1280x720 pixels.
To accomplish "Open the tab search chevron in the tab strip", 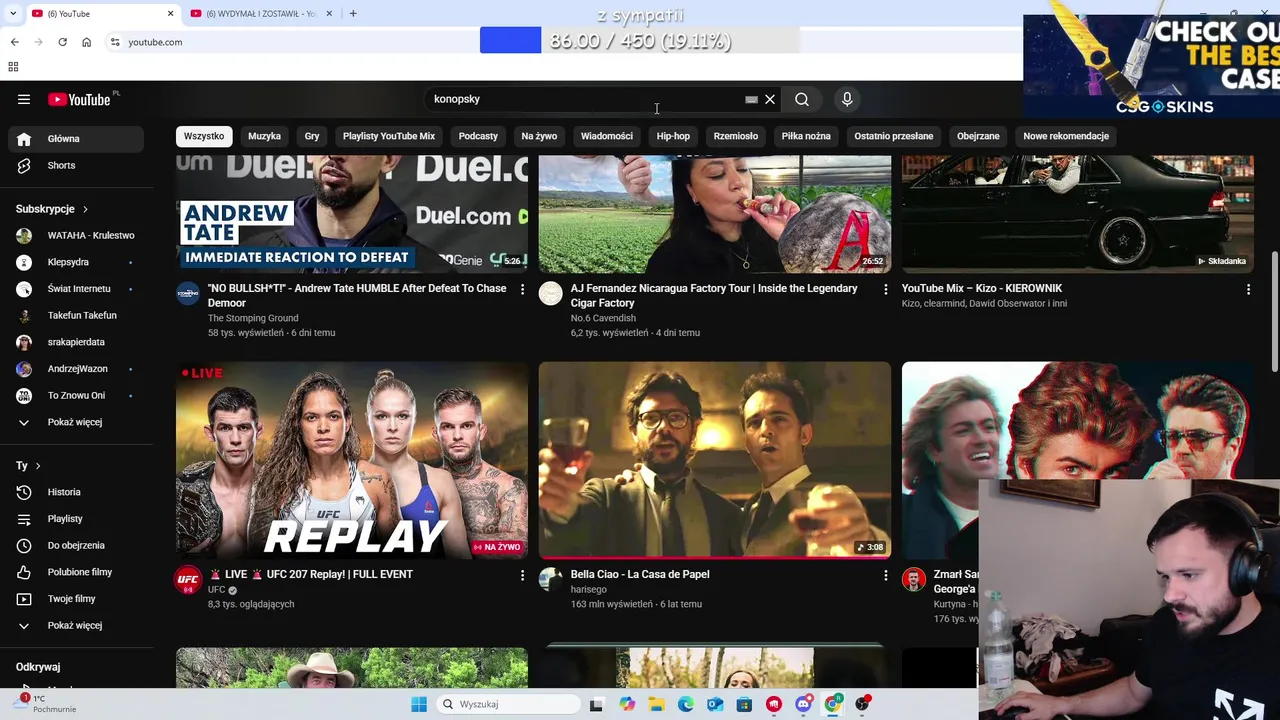I will click(x=14, y=13).
